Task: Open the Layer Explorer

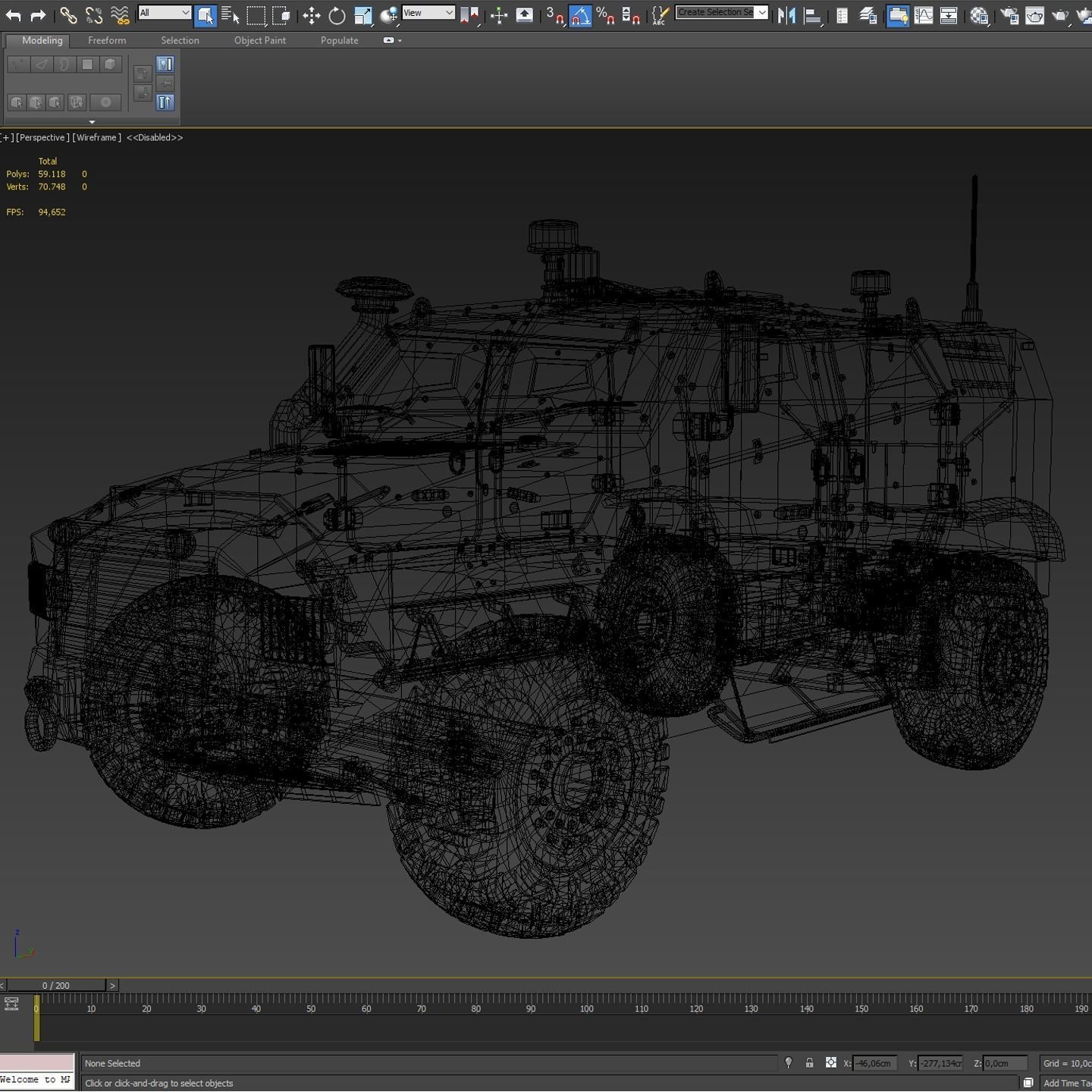Action: point(868,14)
